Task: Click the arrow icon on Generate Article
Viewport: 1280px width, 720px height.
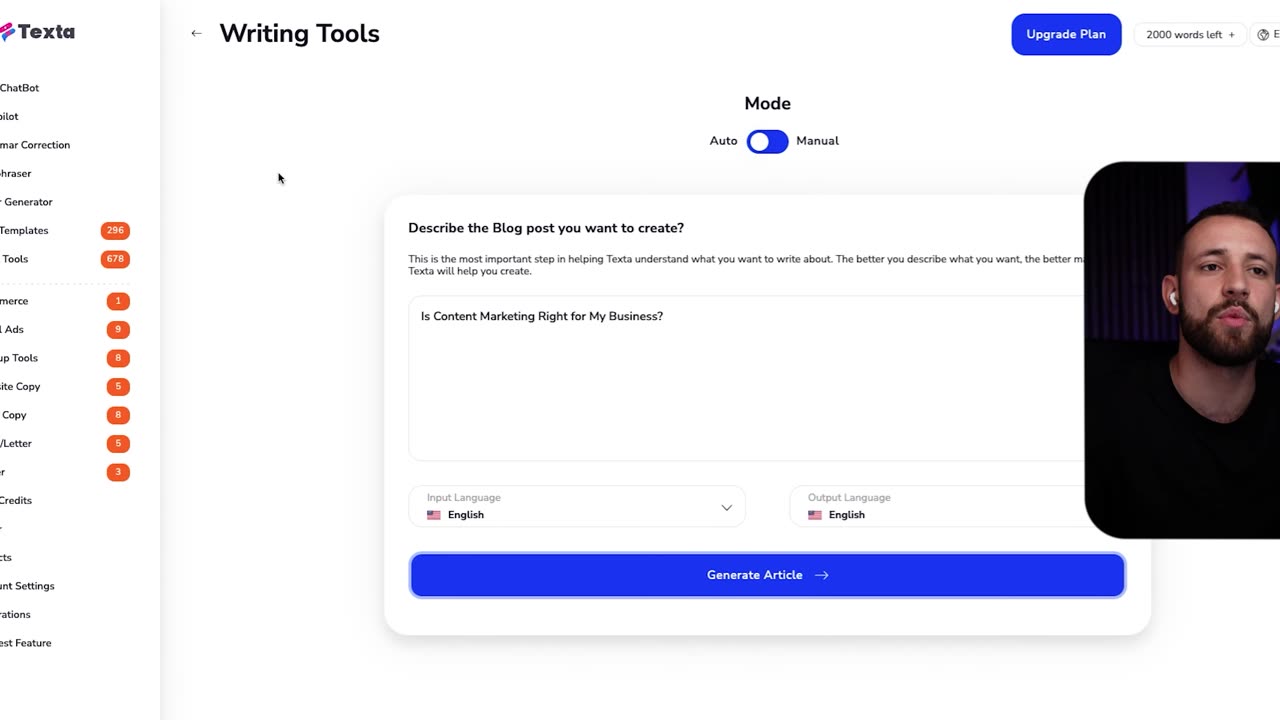Action: (822, 576)
